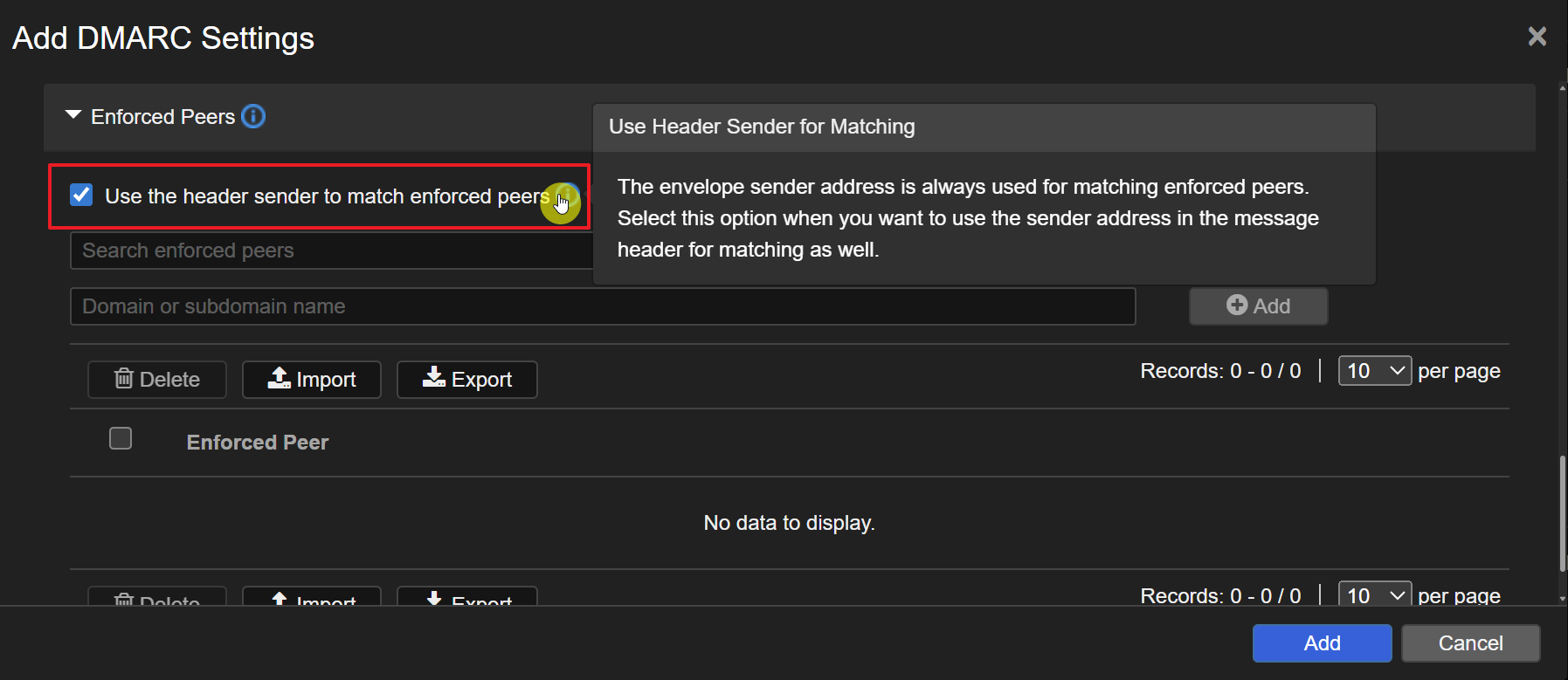This screenshot has width=1568, height=680.
Task: Cancel the DMARC settings dialog
Action: [x=1470, y=643]
